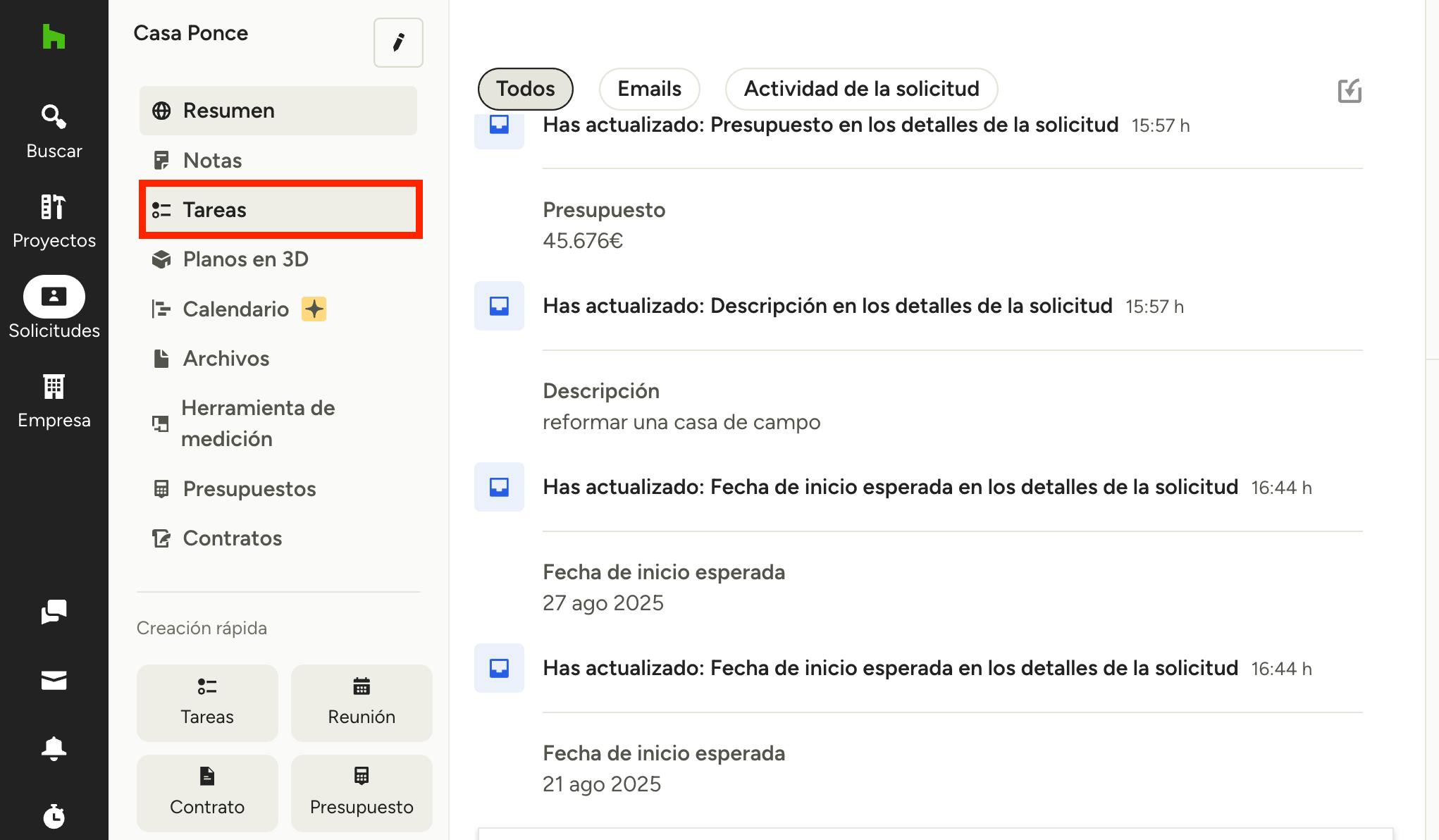Create a quick Contrato
This screenshot has width=1439, height=840.
click(x=206, y=793)
